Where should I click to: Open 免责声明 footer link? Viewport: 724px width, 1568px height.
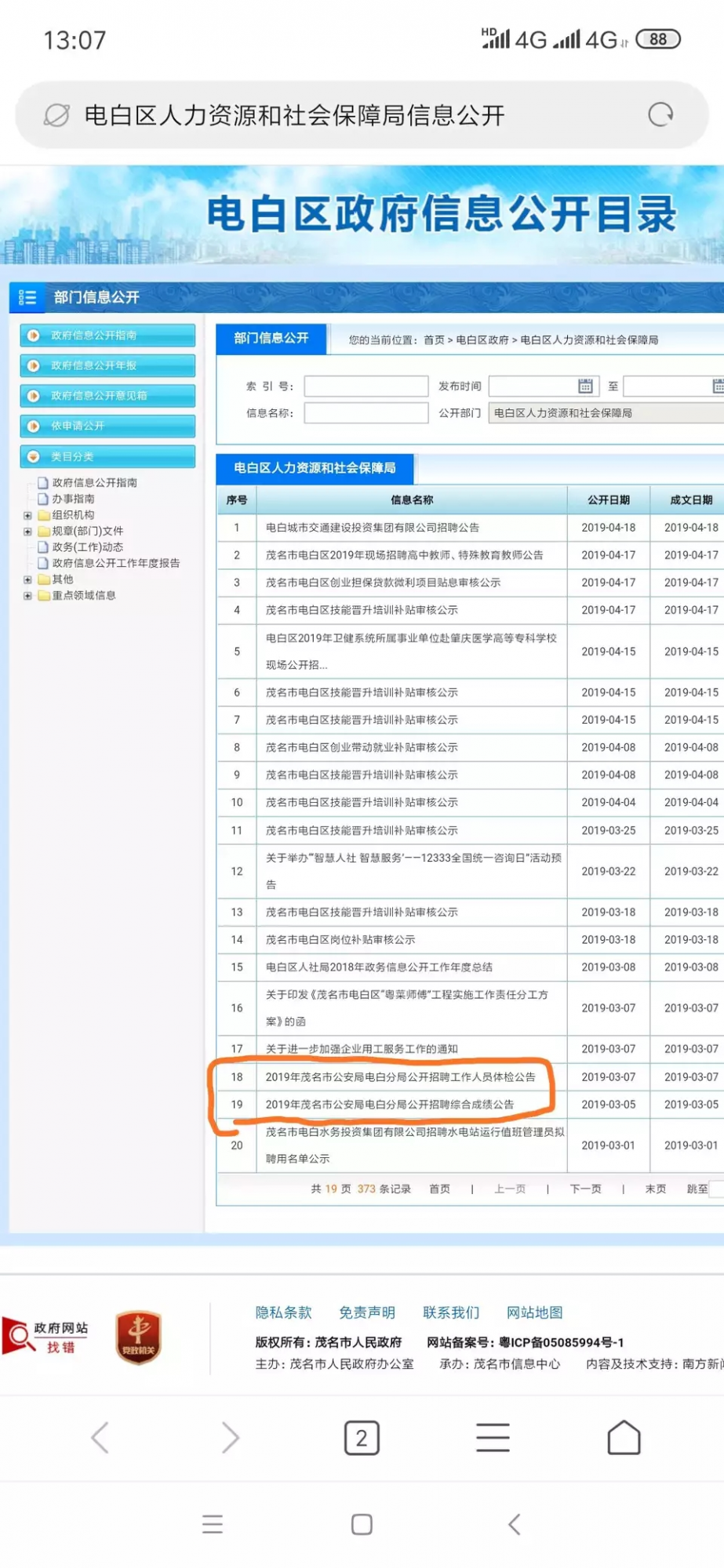[367, 1312]
